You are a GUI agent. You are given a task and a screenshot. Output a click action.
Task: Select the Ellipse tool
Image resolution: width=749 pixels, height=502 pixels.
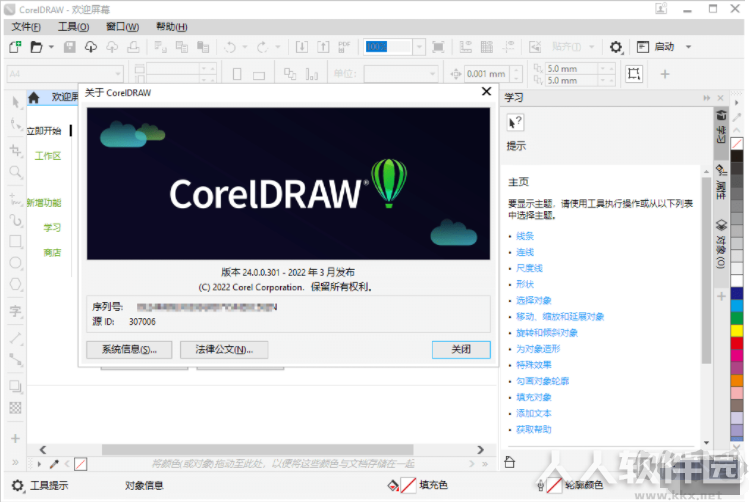(16, 263)
